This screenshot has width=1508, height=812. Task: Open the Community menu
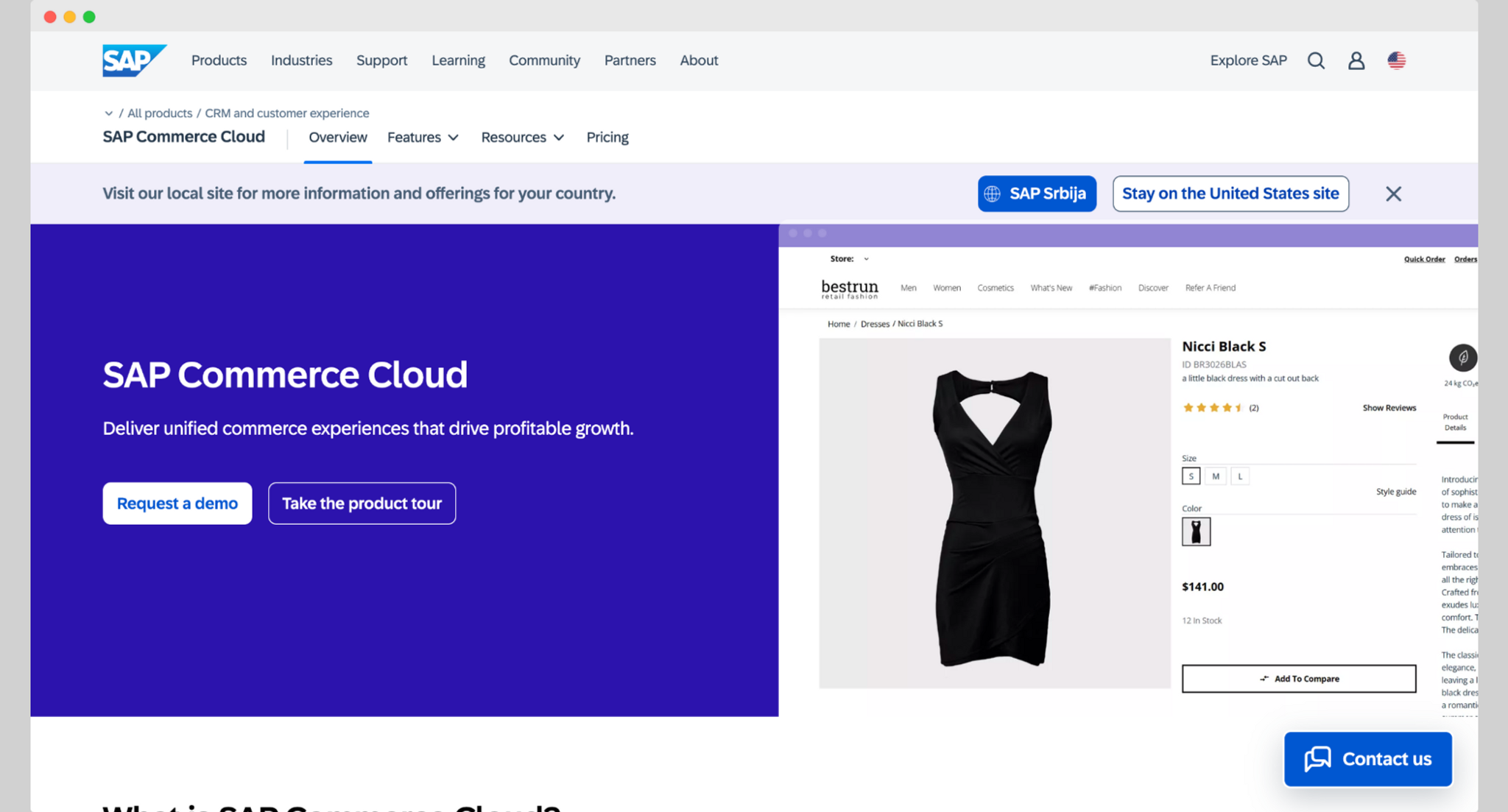tap(544, 60)
